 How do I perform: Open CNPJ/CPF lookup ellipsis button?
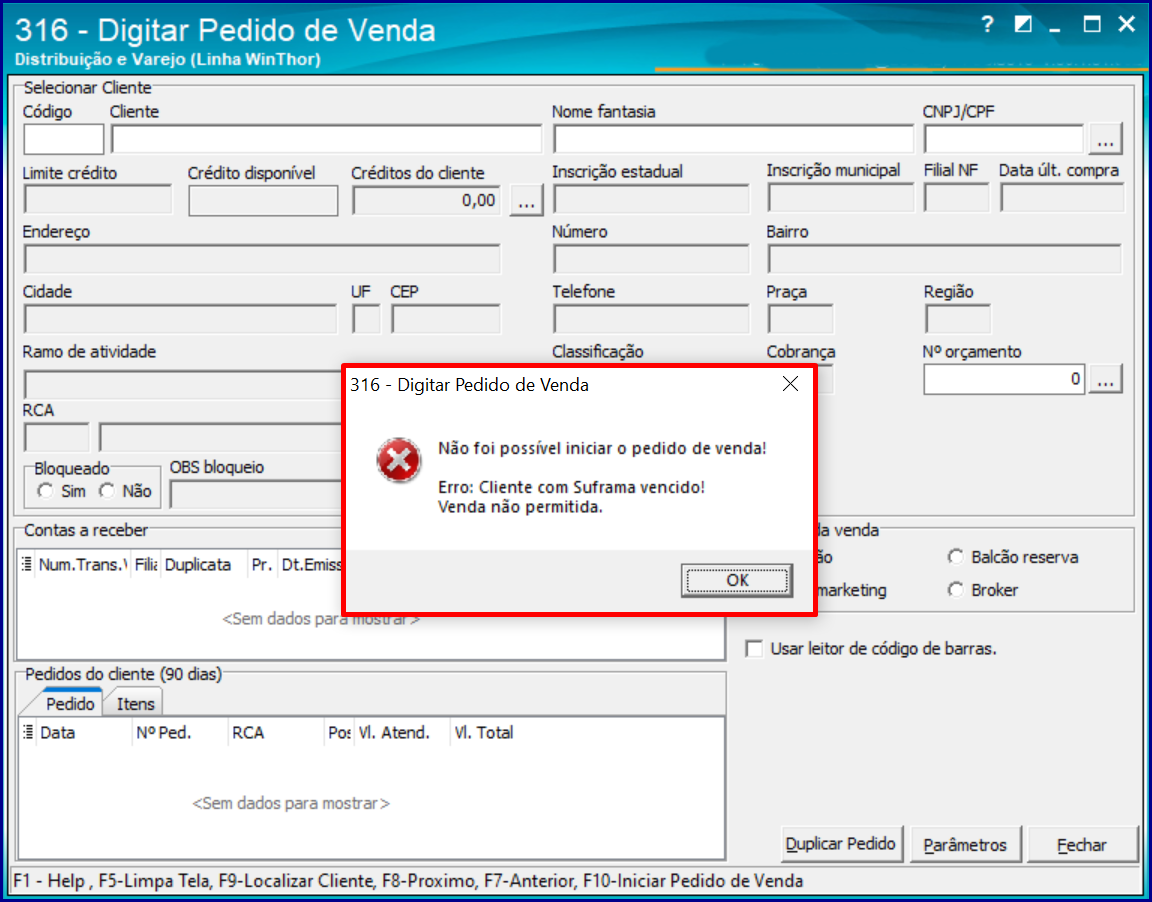(x=1106, y=140)
